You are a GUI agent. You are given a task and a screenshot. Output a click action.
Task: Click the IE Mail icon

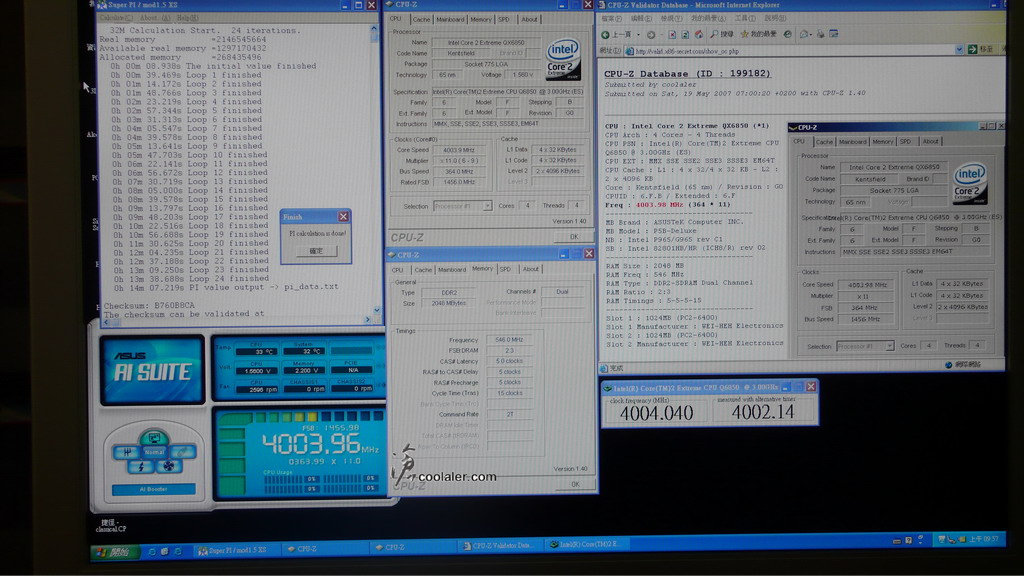(x=804, y=35)
